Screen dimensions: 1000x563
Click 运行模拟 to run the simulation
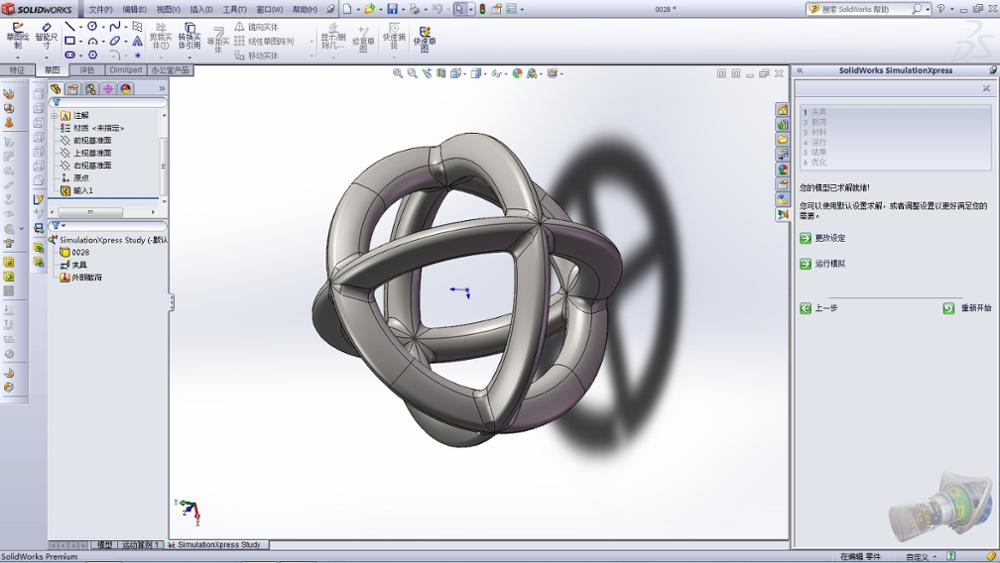click(x=830, y=264)
